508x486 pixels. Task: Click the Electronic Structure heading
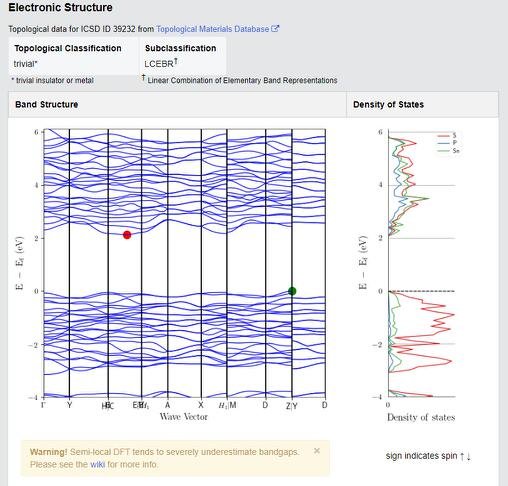coord(60,7)
